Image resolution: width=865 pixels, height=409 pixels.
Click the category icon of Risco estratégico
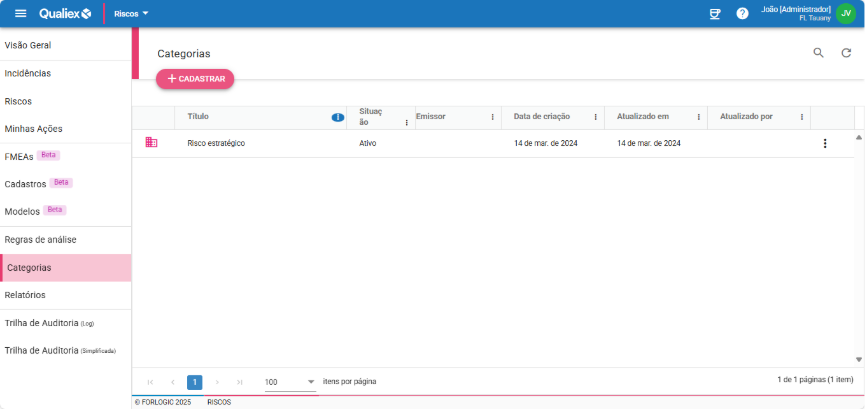(151, 143)
